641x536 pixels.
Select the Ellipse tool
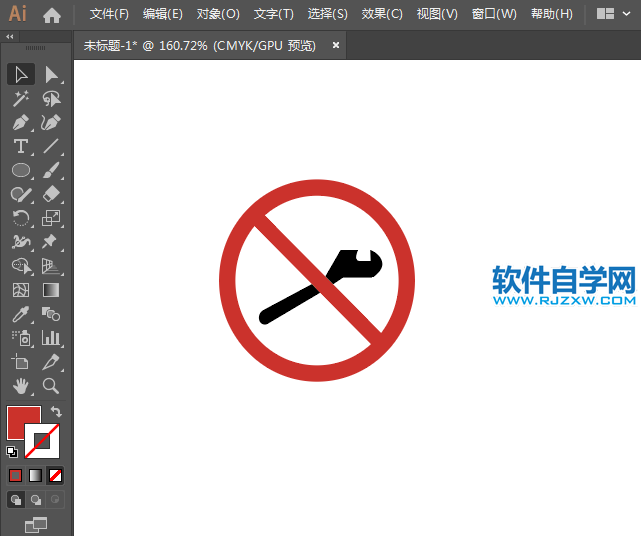[x=21, y=170]
